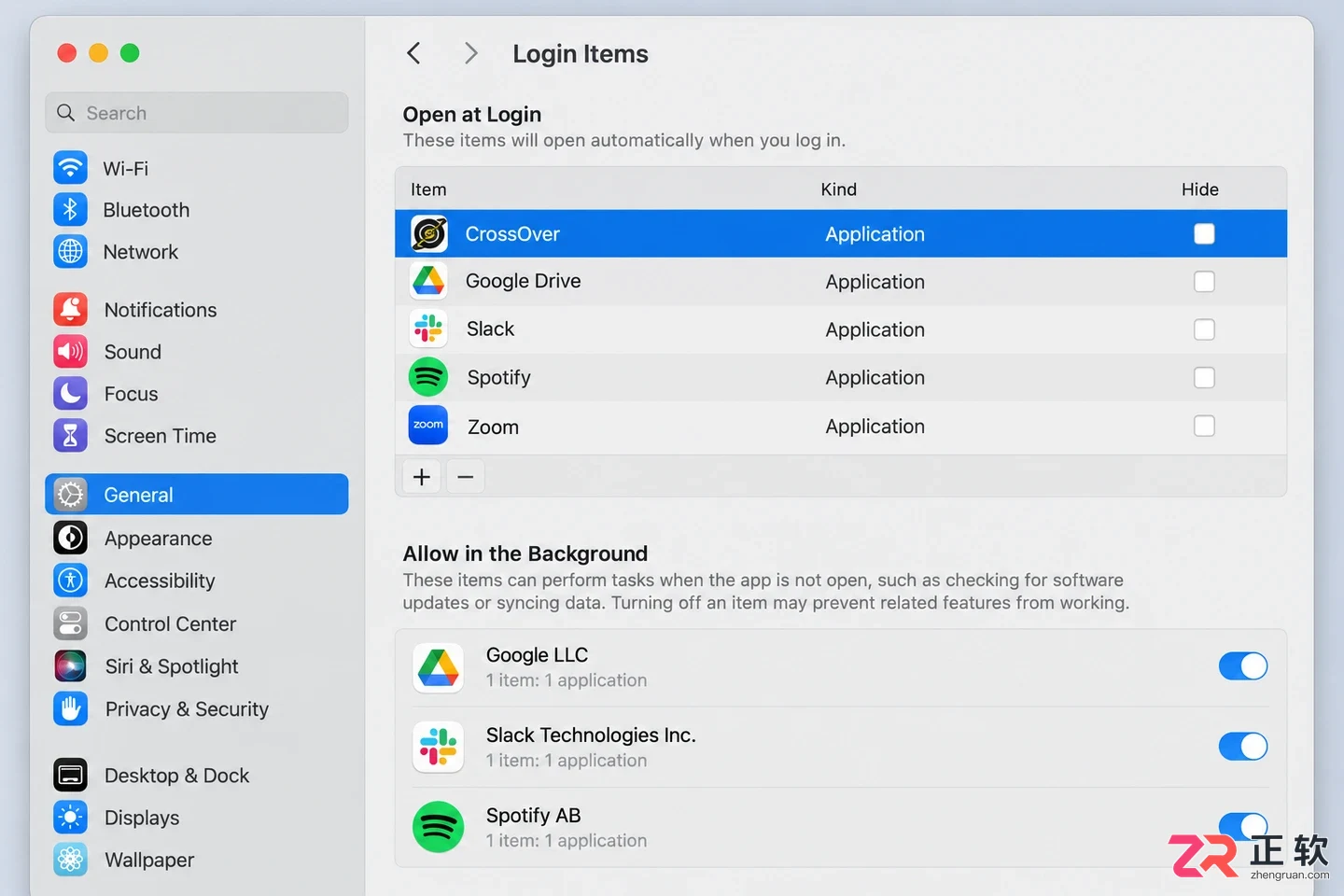Click the Sound speaker icon
Viewport: 1344px width, 896px height.
(x=70, y=352)
